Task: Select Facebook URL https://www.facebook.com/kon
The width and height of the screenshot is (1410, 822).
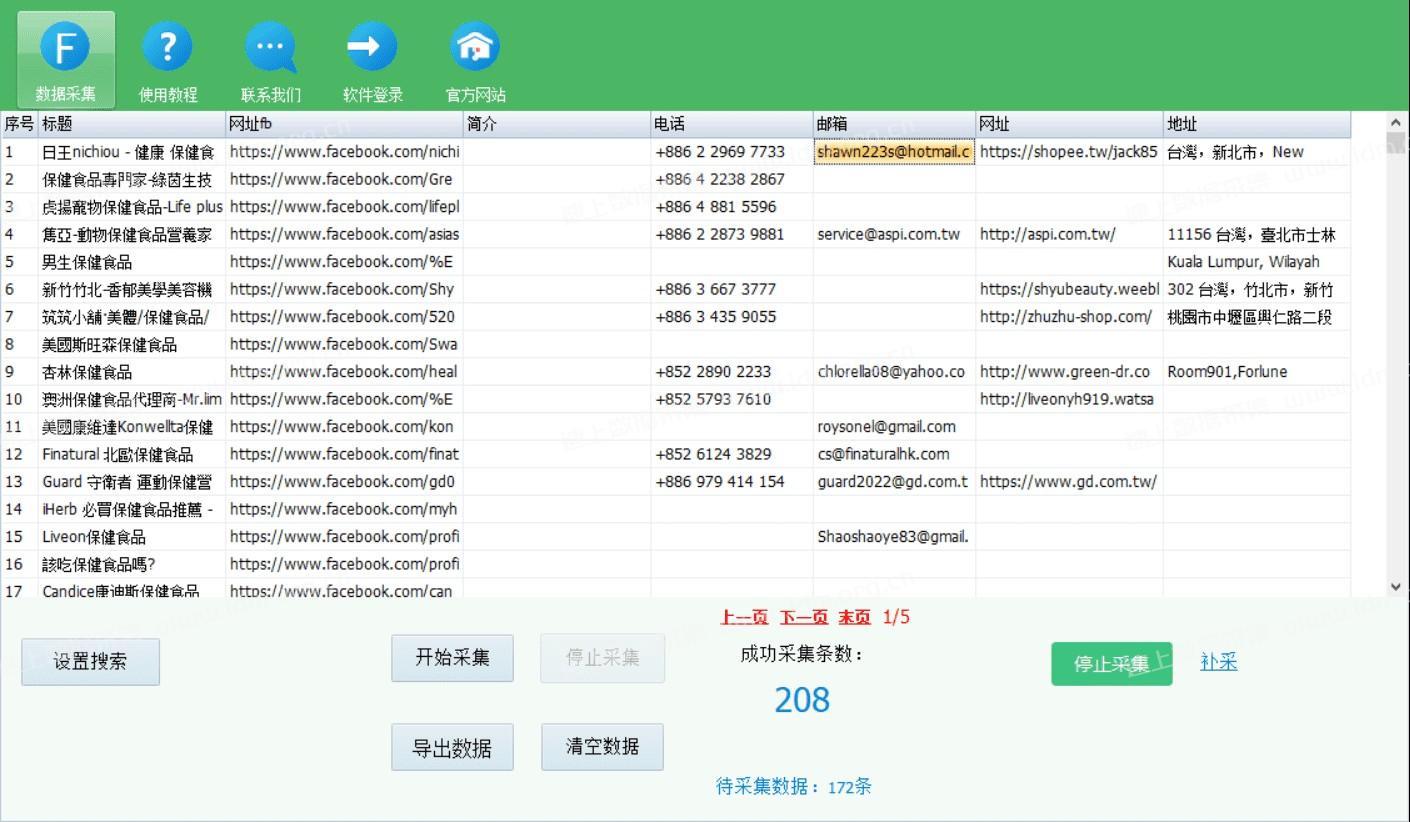Action: click(x=344, y=427)
